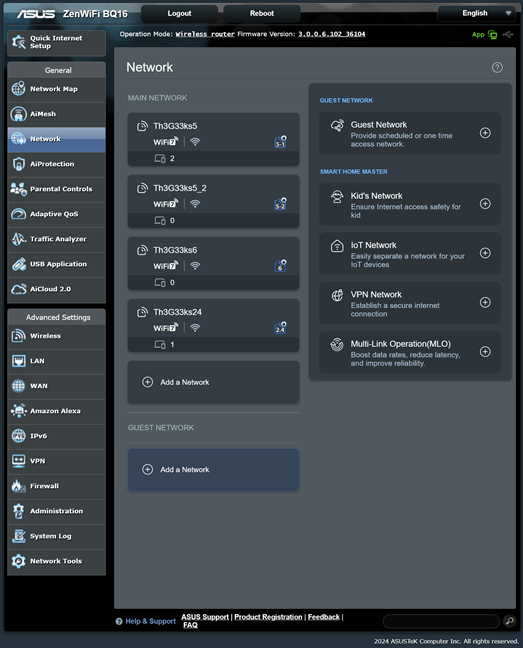
Task: Click the Kid's Network profile icon
Action: pyautogui.click(x=337, y=197)
